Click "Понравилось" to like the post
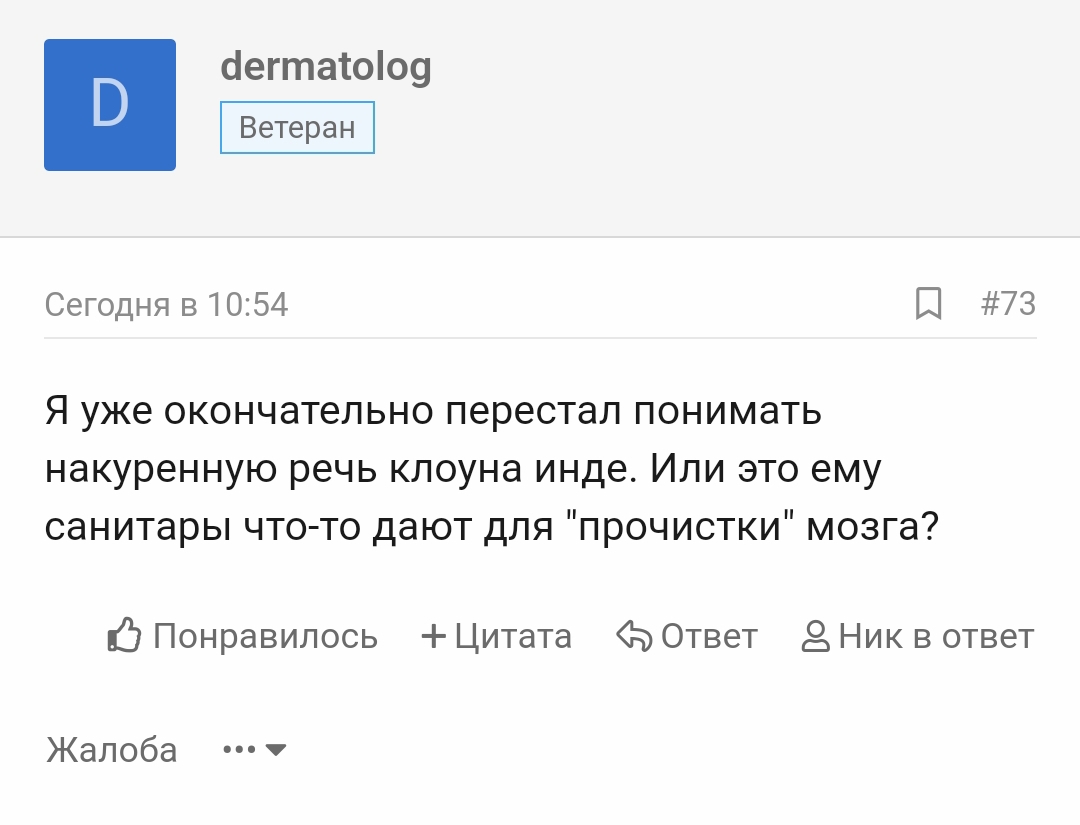Image resolution: width=1080 pixels, height=825 pixels. coord(266,635)
